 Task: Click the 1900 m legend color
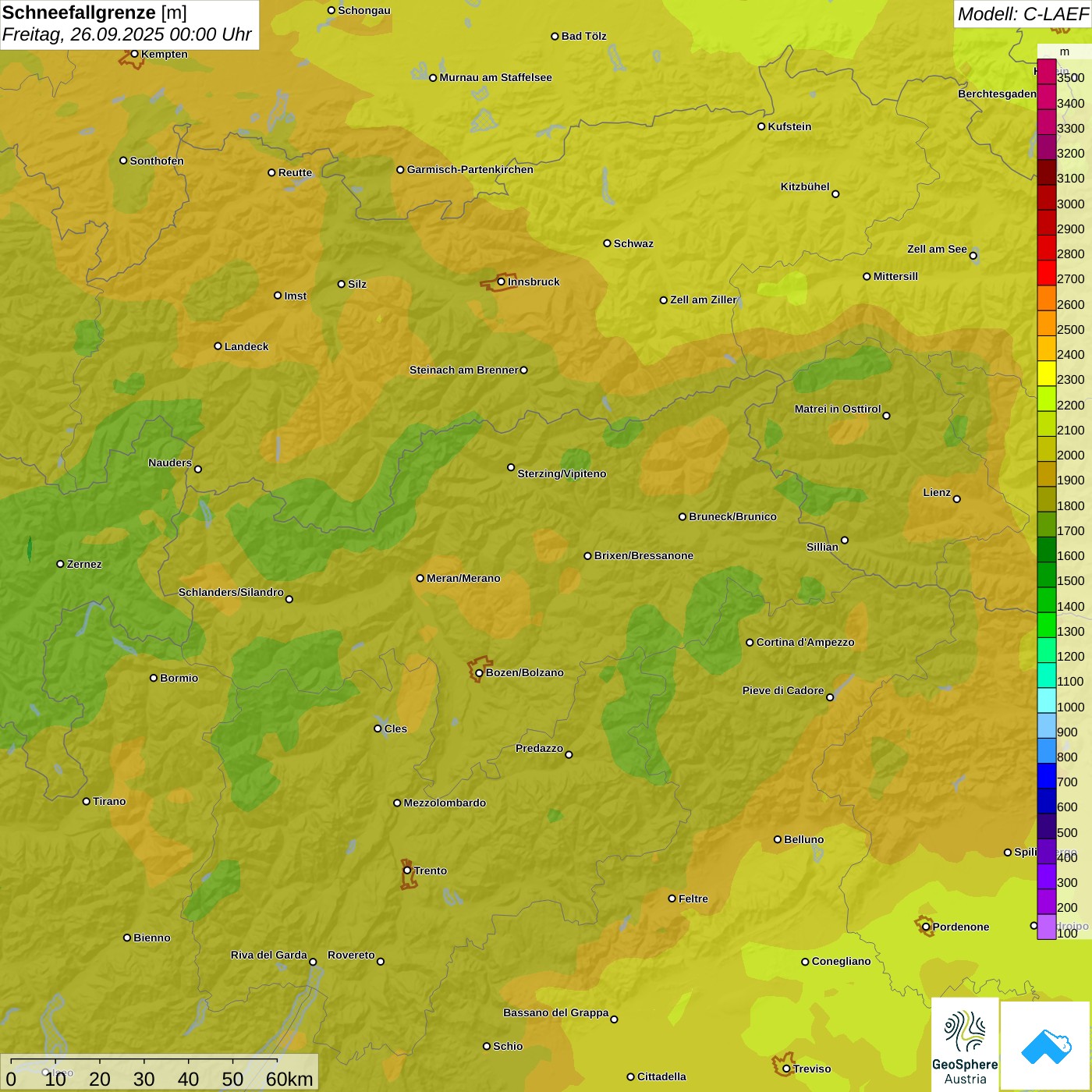click(x=1047, y=474)
